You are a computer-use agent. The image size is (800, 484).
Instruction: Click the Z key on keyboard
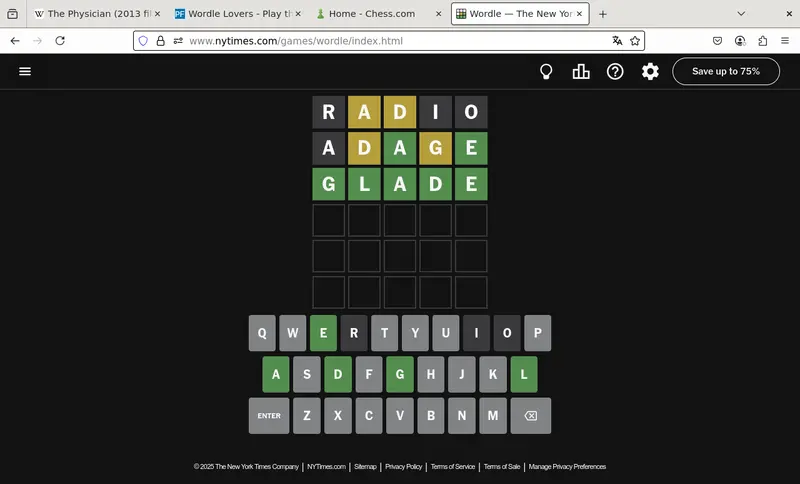pyautogui.click(x=307, y=416)
